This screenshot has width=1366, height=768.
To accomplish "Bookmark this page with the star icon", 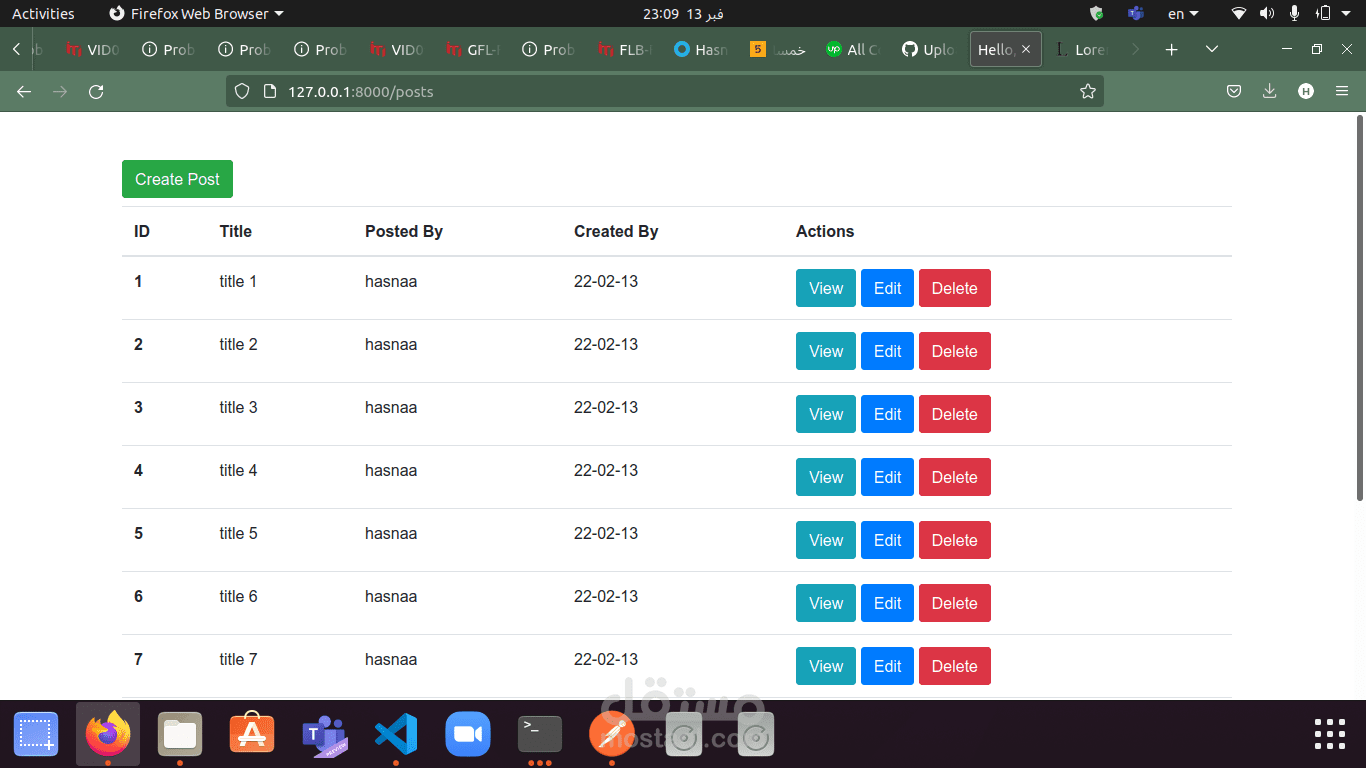I will (x=1088, y=91).
